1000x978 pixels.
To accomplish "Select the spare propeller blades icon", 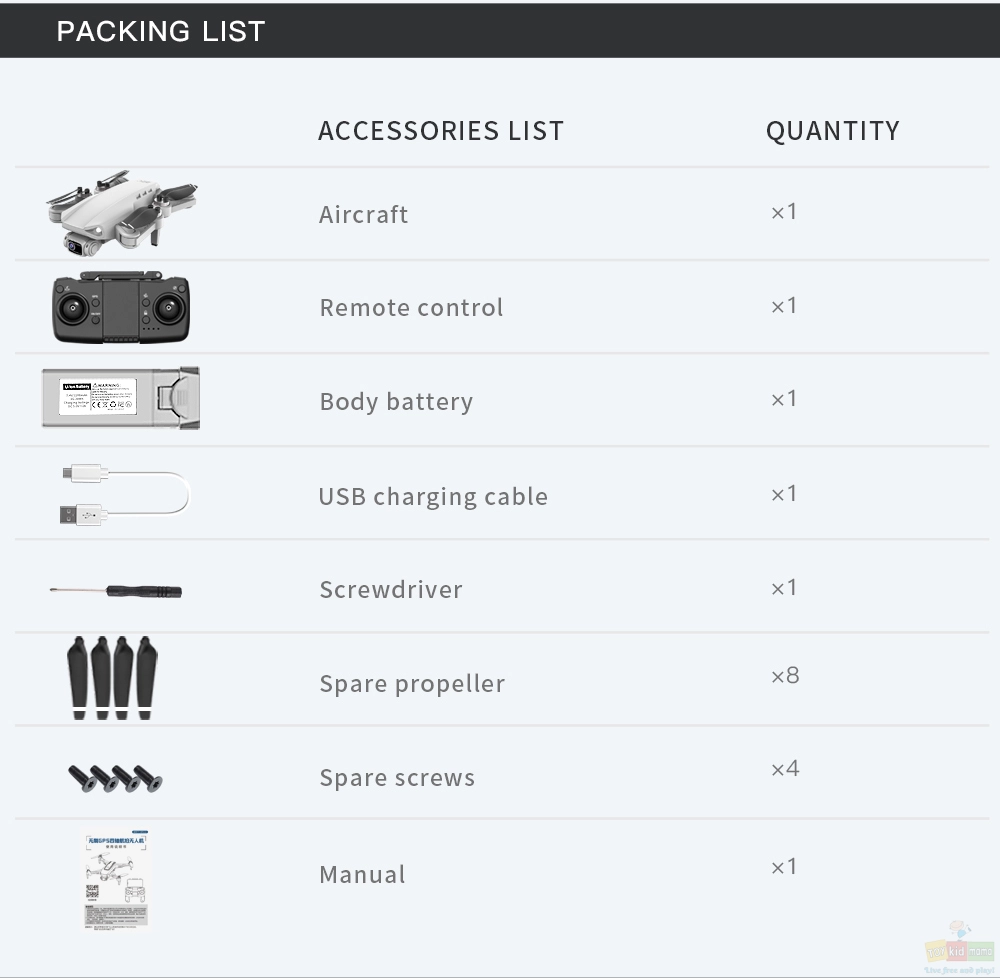I will tap(112, 678).
